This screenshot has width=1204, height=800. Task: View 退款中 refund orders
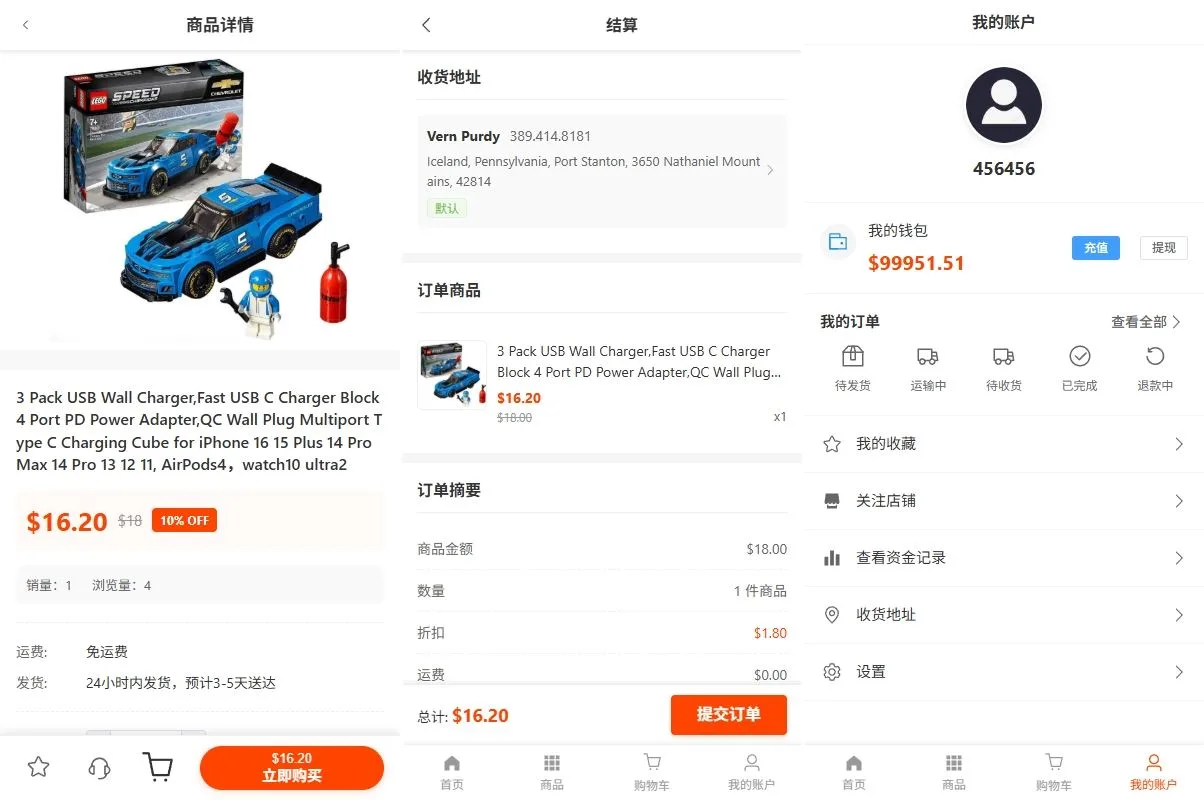click(1155, 367)
